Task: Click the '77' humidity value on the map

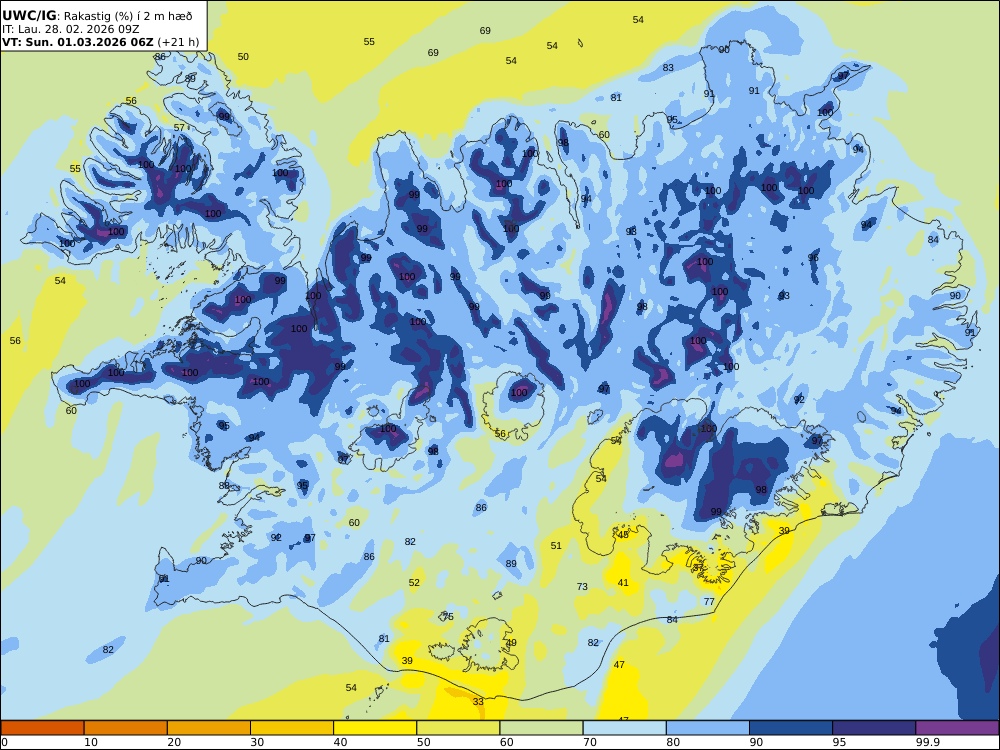Action: [x=709, y=601]
